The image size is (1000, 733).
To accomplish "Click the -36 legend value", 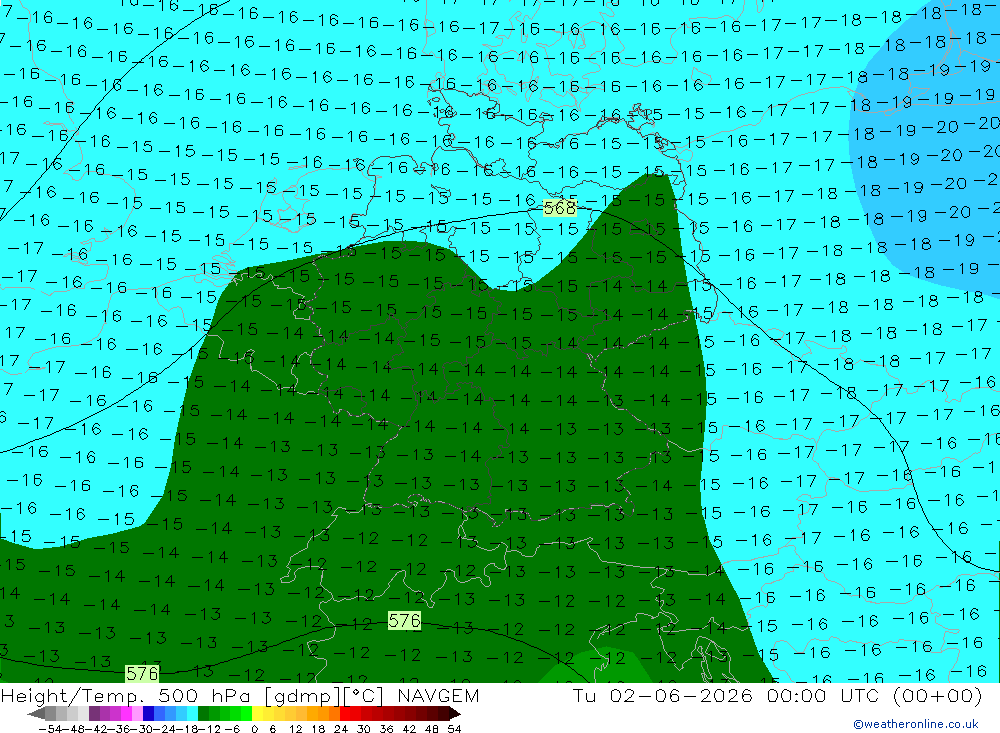I will 119,729.
